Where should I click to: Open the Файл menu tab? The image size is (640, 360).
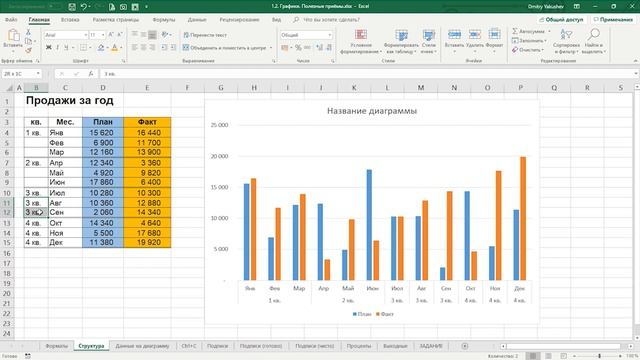(x=11, y=20)
